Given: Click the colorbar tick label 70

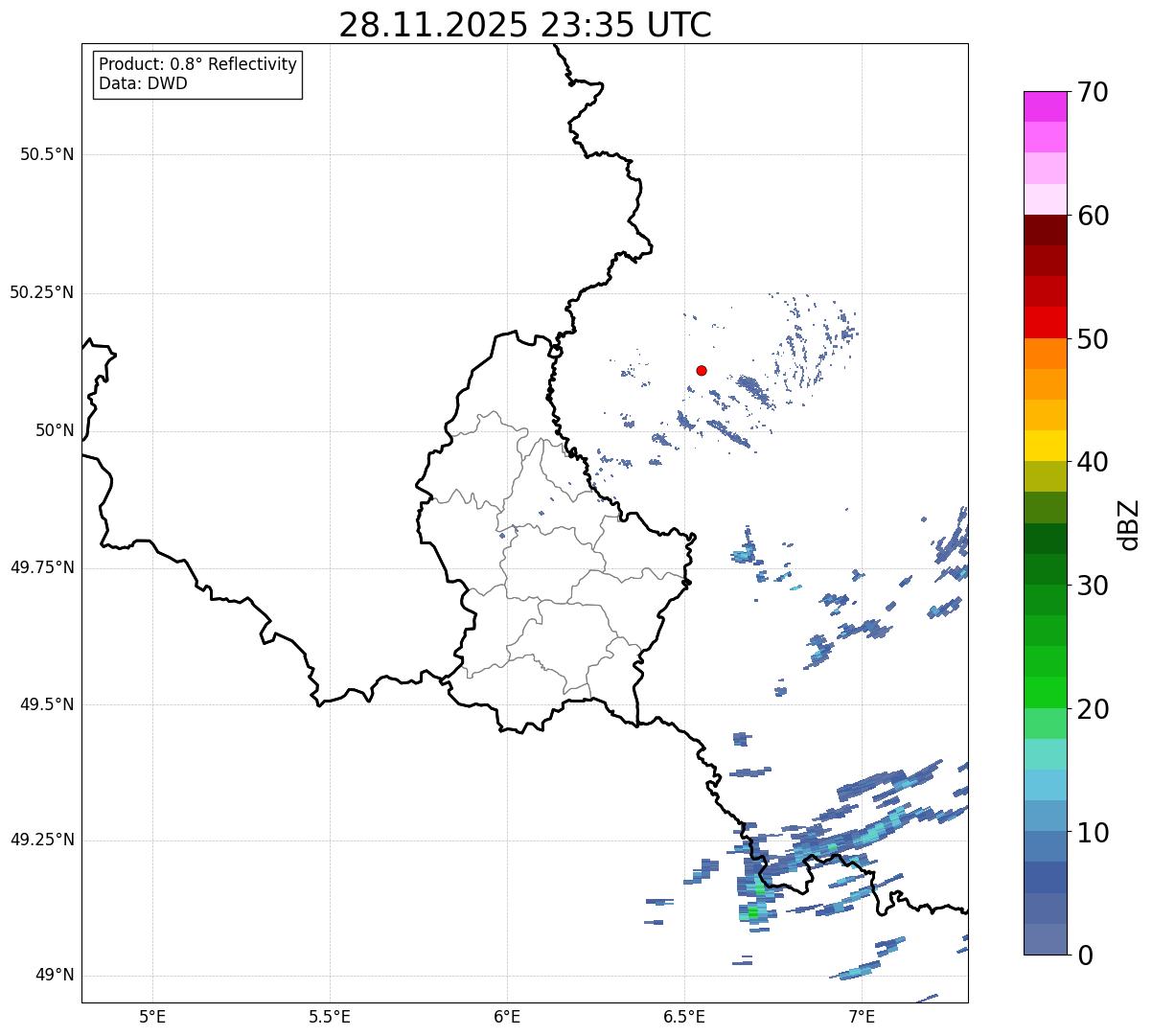Looking at the screenshot, I should click(x=1093, y=92).
